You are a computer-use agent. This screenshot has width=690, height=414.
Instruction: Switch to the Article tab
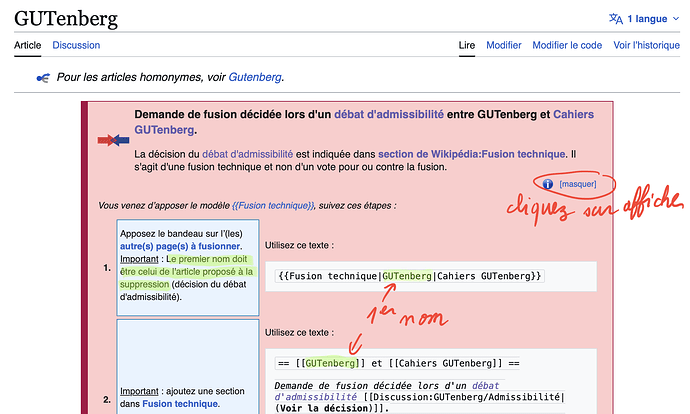tap(27, 45)
